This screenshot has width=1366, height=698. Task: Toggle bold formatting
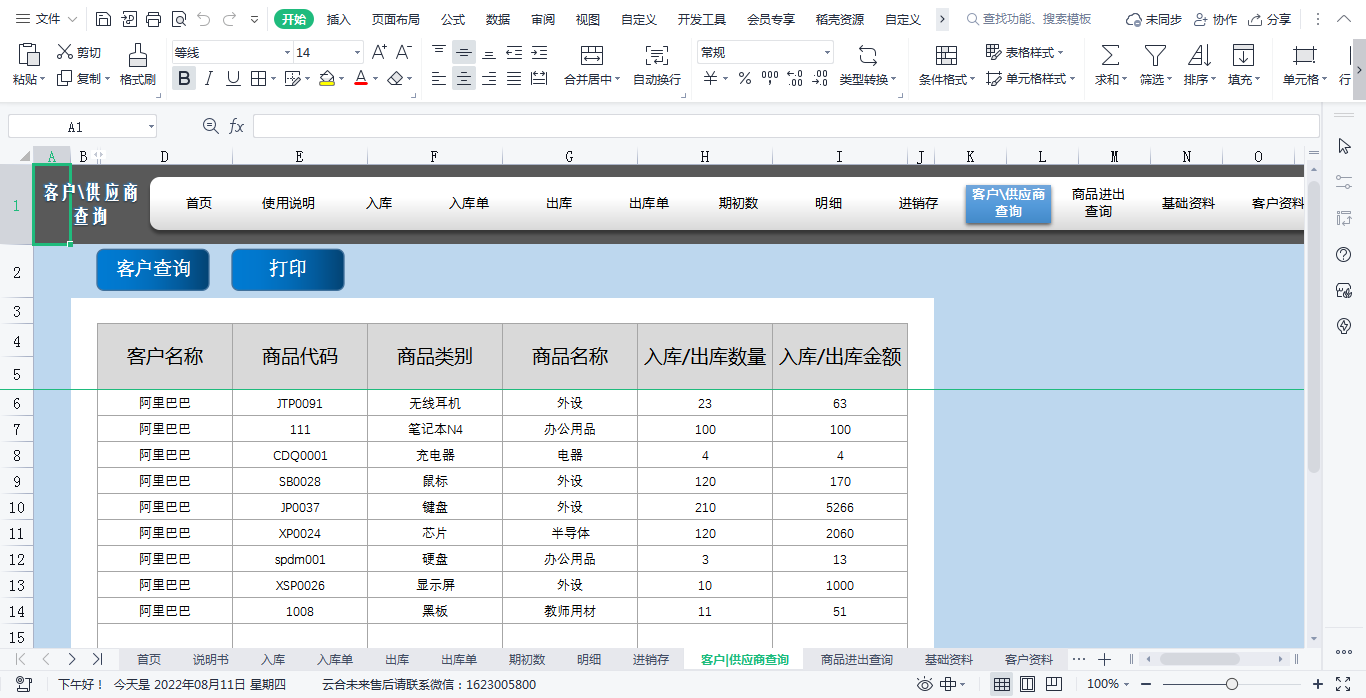[184, 79]
